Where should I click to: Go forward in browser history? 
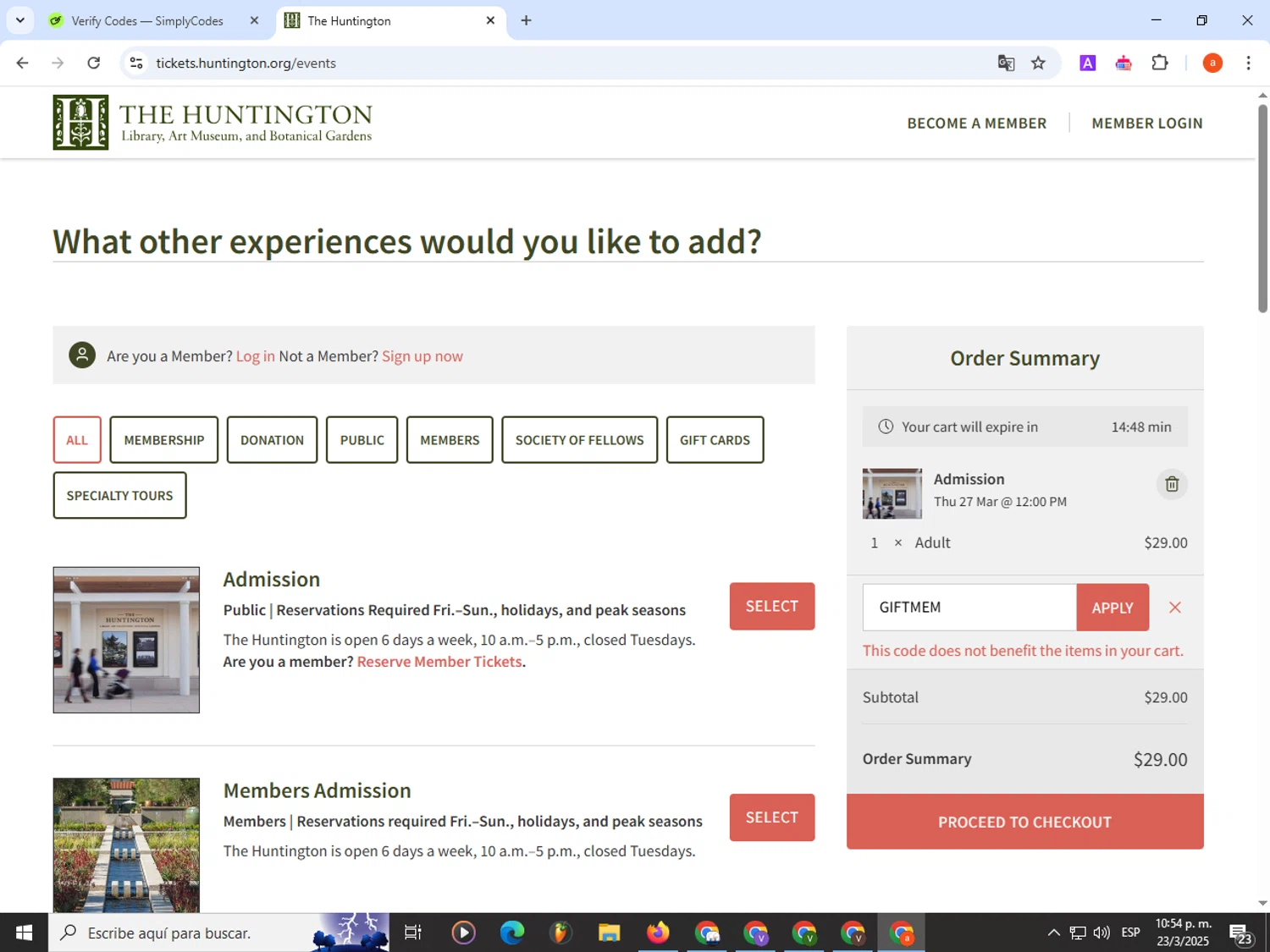pyautogui.click(x=58, y=63)
